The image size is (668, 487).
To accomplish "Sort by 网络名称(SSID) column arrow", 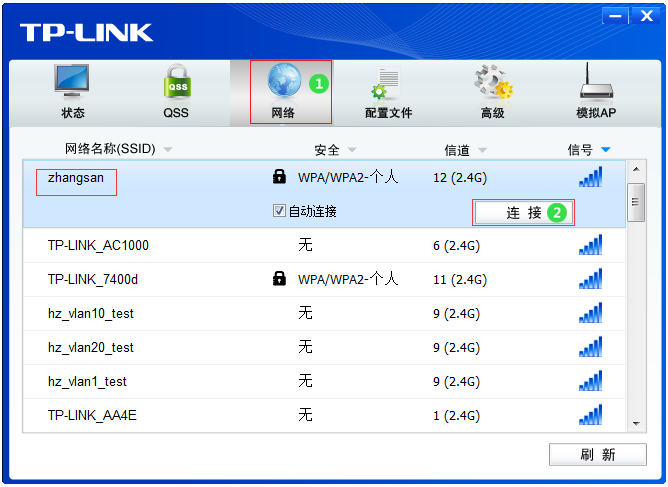I will tap(167, 150).
